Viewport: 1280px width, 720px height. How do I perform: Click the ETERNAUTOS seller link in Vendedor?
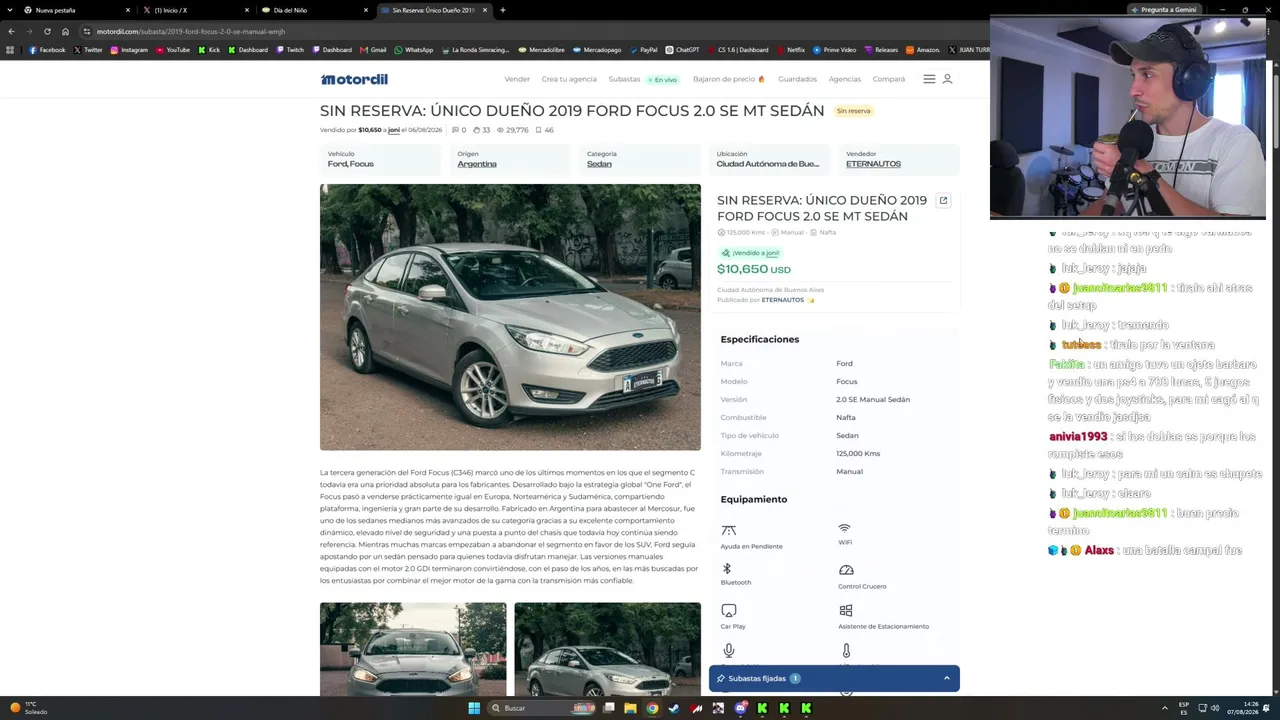pos(873,164)
